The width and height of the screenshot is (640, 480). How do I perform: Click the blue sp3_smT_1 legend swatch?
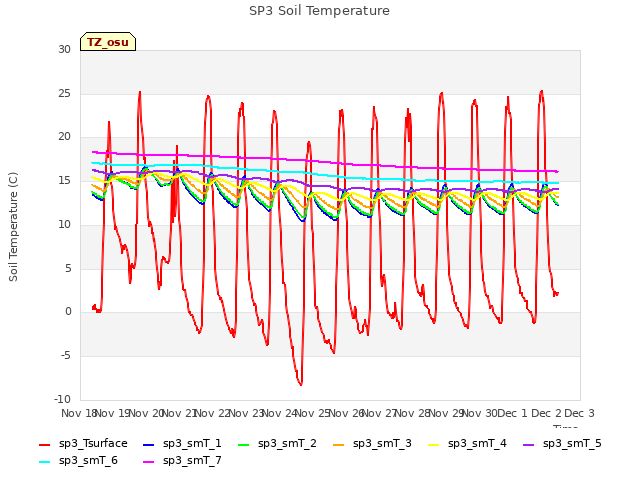[x=149, y=444]
